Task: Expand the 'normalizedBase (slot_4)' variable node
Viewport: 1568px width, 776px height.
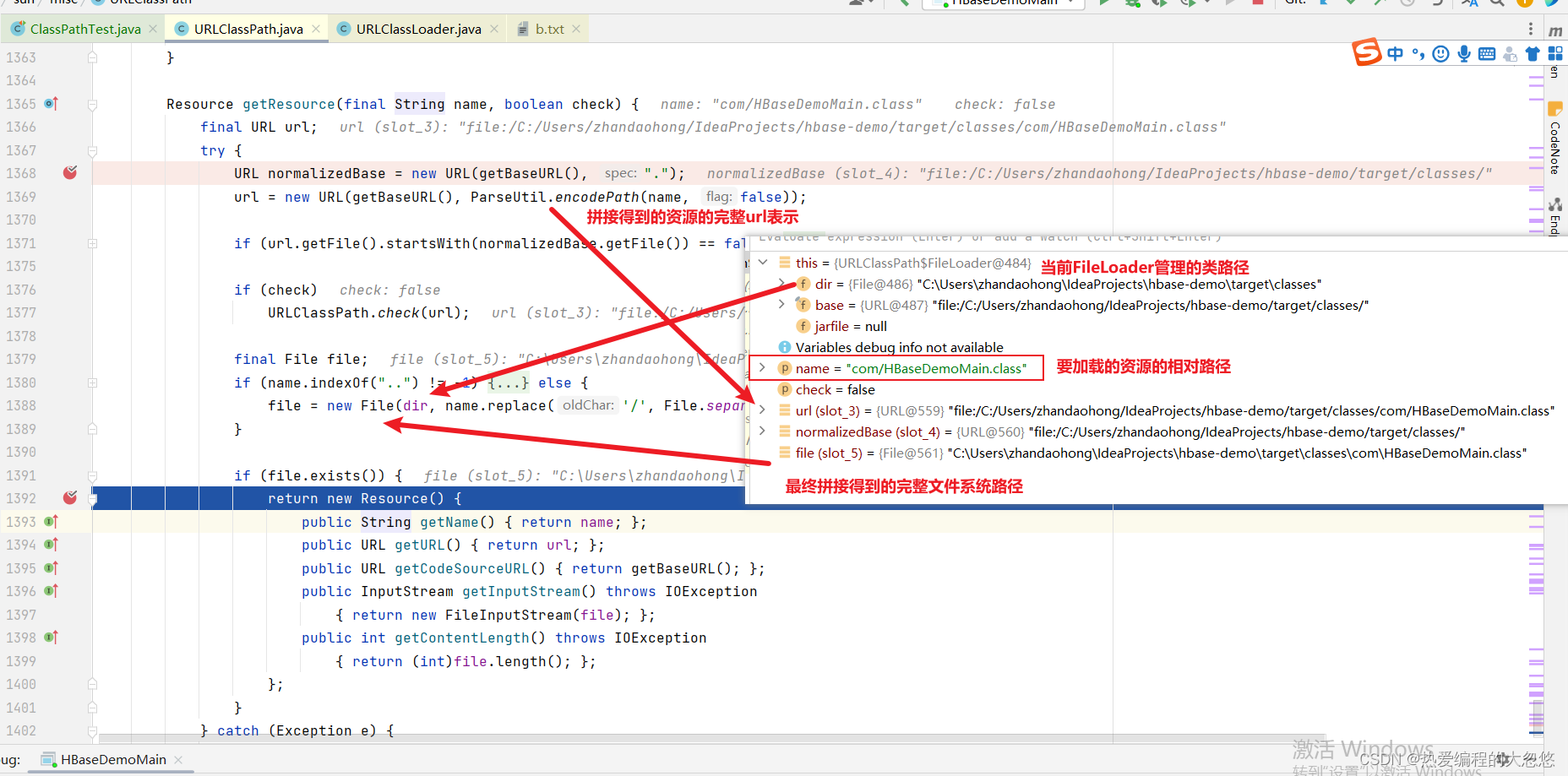Action: [763, 431]
